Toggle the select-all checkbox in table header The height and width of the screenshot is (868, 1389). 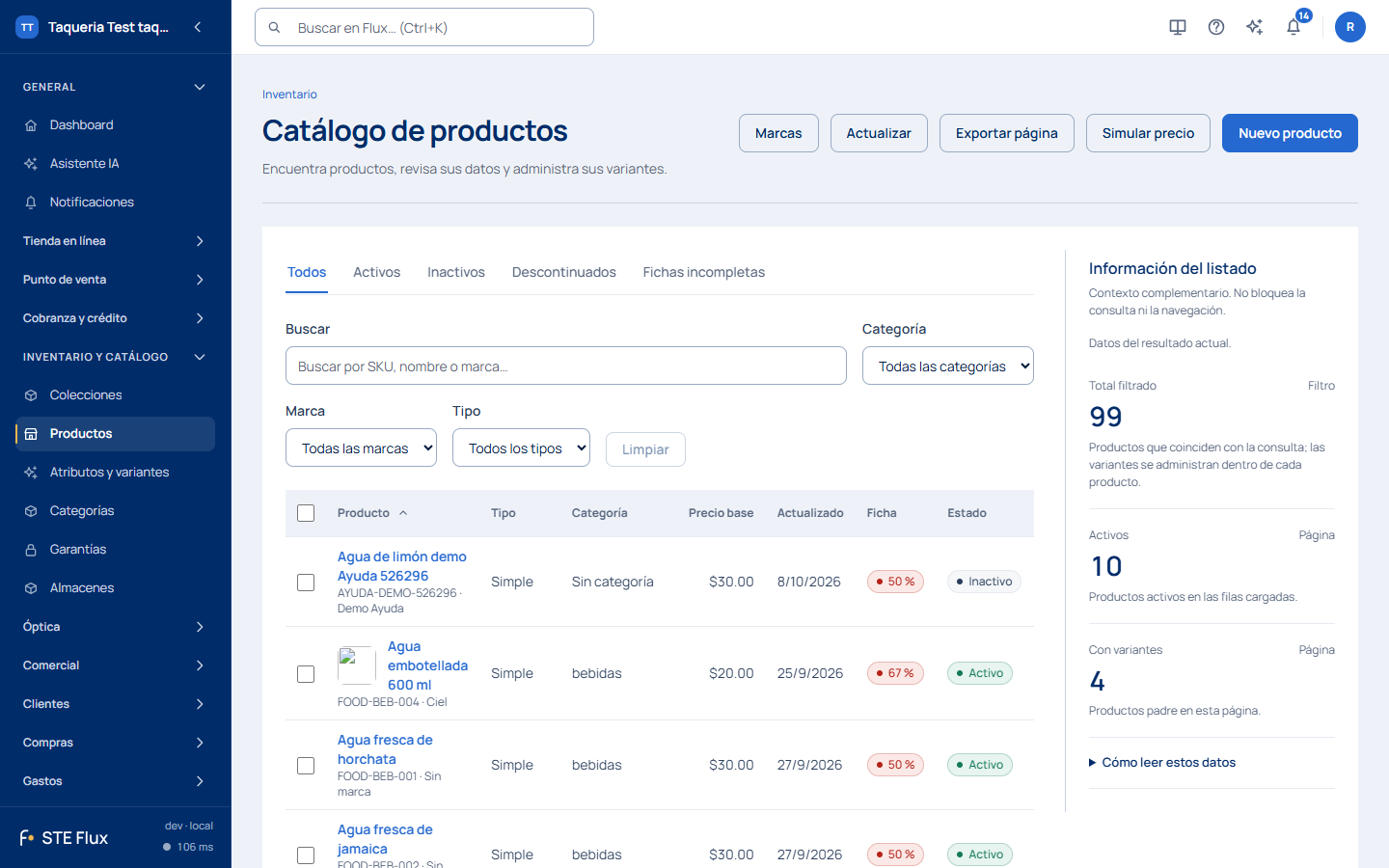tap(306, 513)
